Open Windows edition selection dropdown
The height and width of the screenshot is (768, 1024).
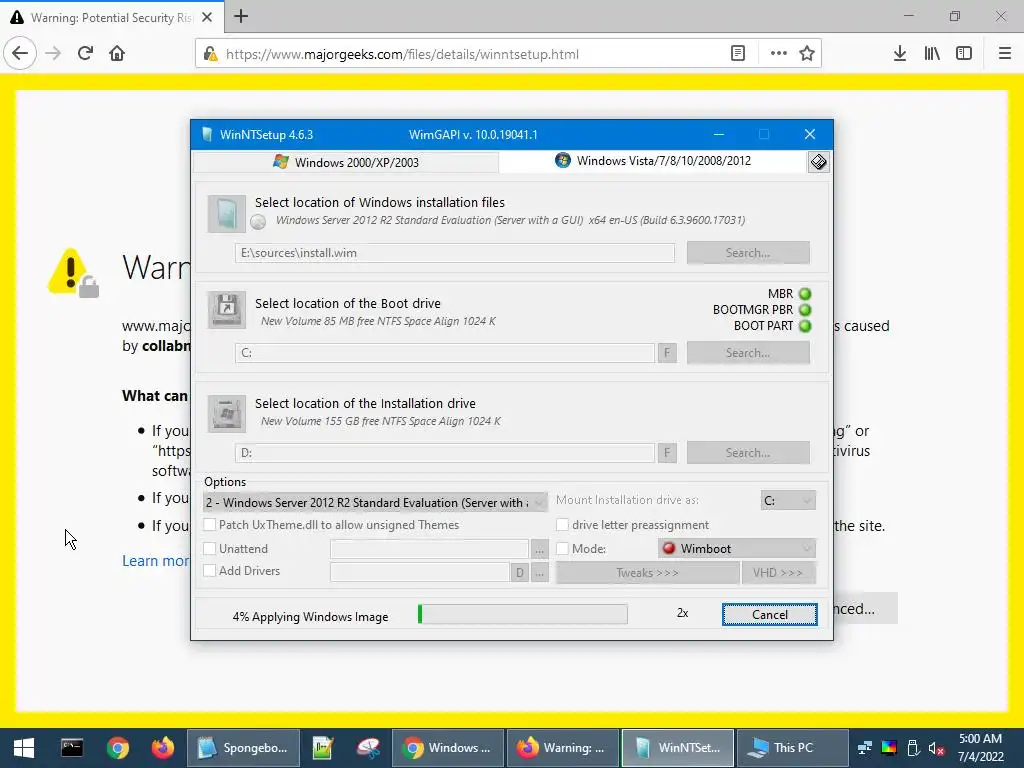click(x=375, y=502)
